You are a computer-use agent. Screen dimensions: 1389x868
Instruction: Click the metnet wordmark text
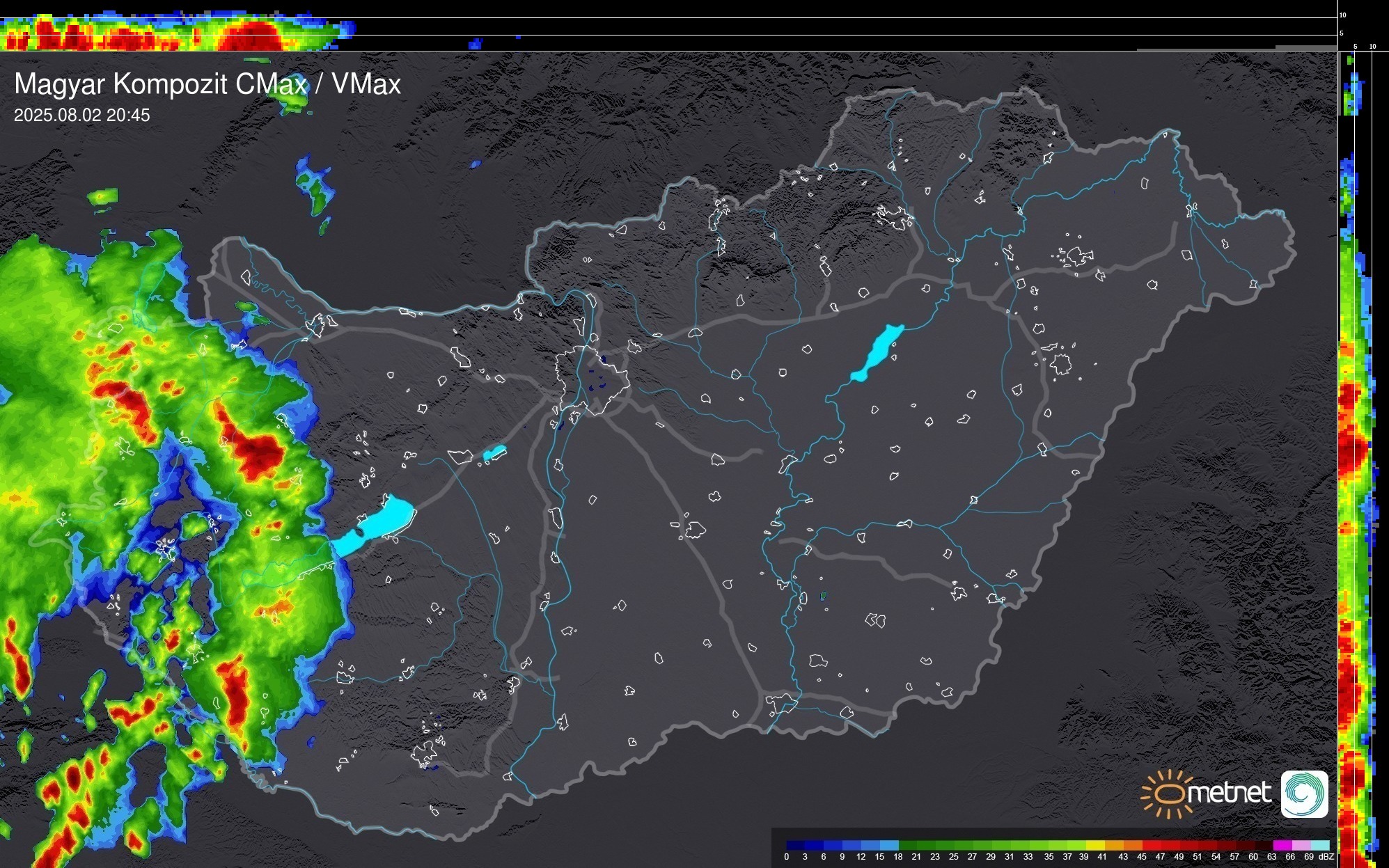pos(1229,793)
